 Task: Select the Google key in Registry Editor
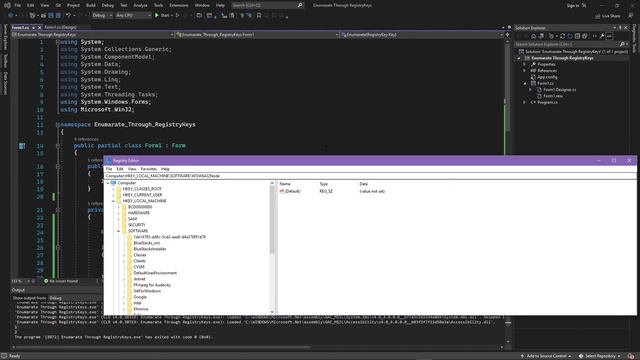[140, 297]
